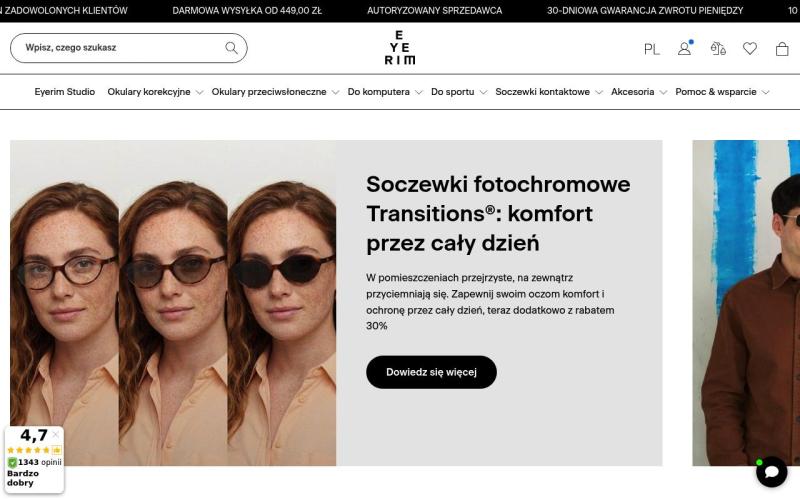Open the 1343 opinii reviews badge
Screen dimensions: 800x500
click(35, 462)
